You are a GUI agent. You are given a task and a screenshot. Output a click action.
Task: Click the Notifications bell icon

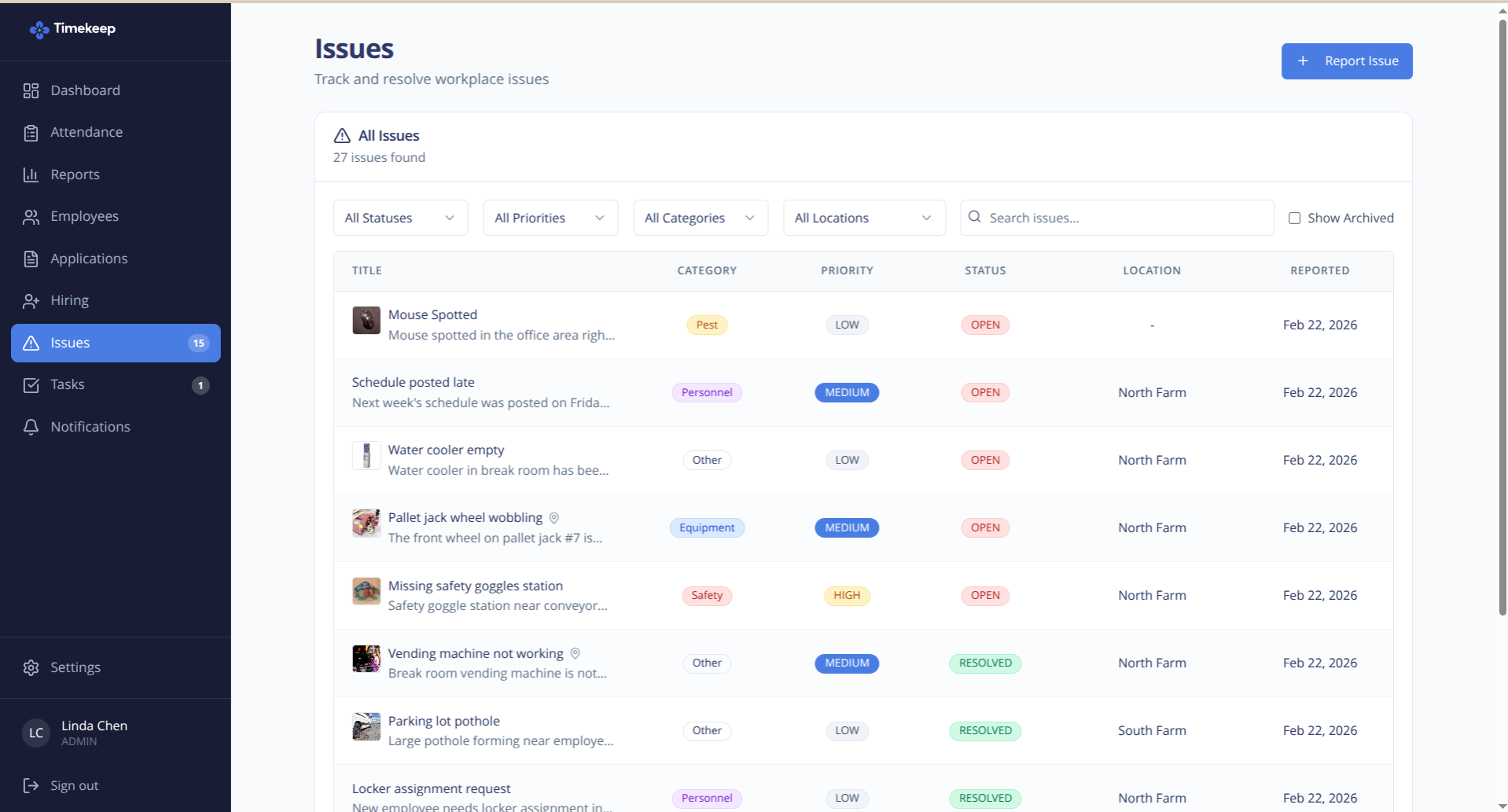(x=31, y=427)
